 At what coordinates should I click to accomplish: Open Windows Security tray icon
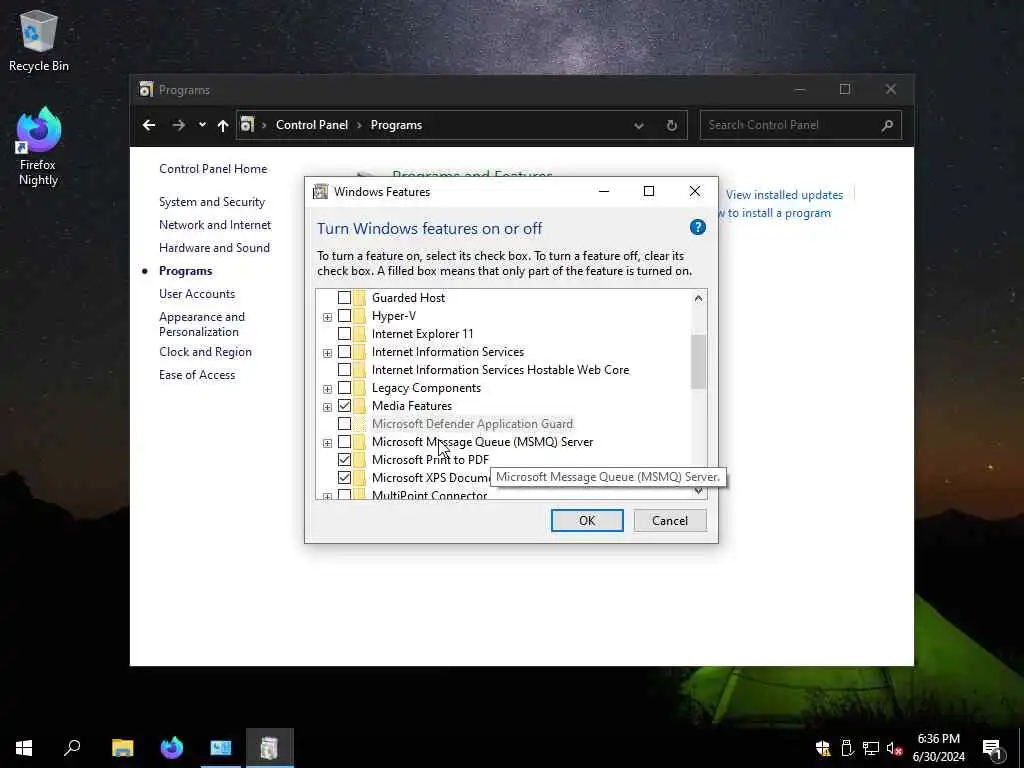pos(823,748)
